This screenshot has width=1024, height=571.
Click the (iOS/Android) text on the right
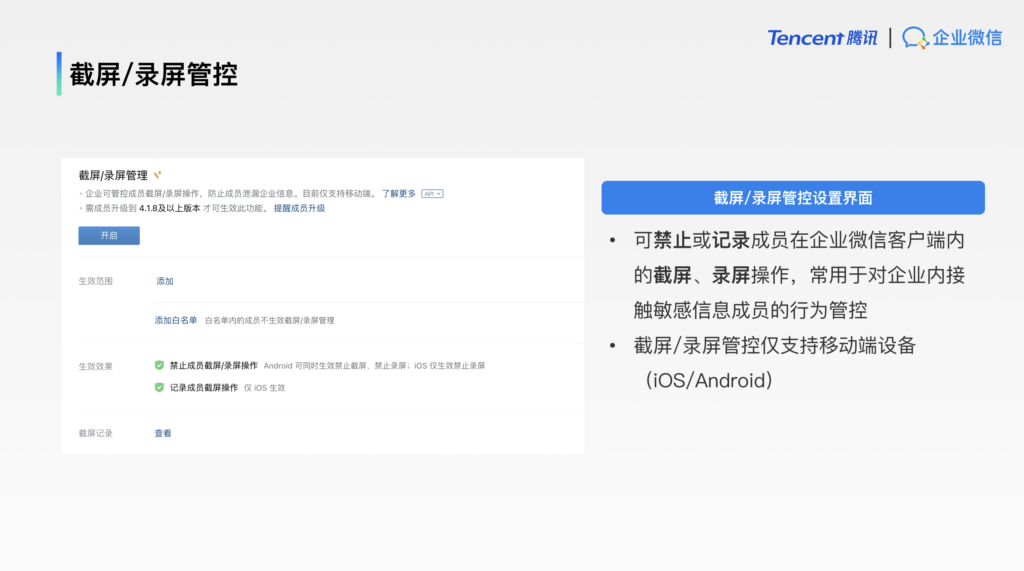click(x=709, y=380)
